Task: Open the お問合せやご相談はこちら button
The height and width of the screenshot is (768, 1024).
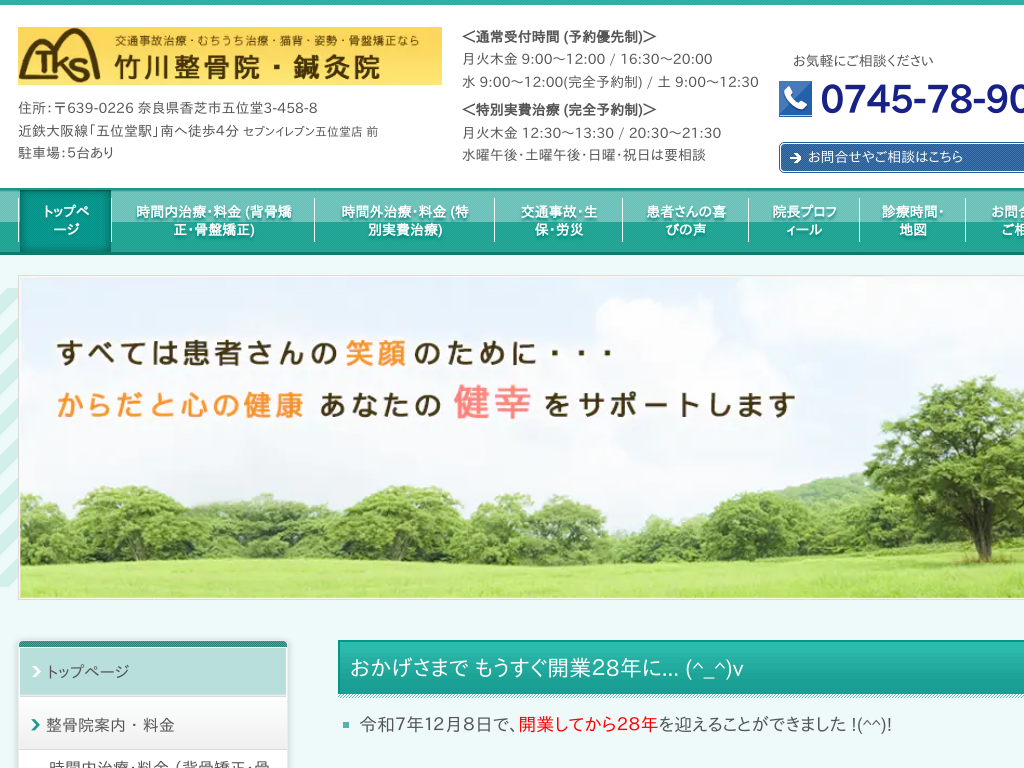Action: pos(900,157)
